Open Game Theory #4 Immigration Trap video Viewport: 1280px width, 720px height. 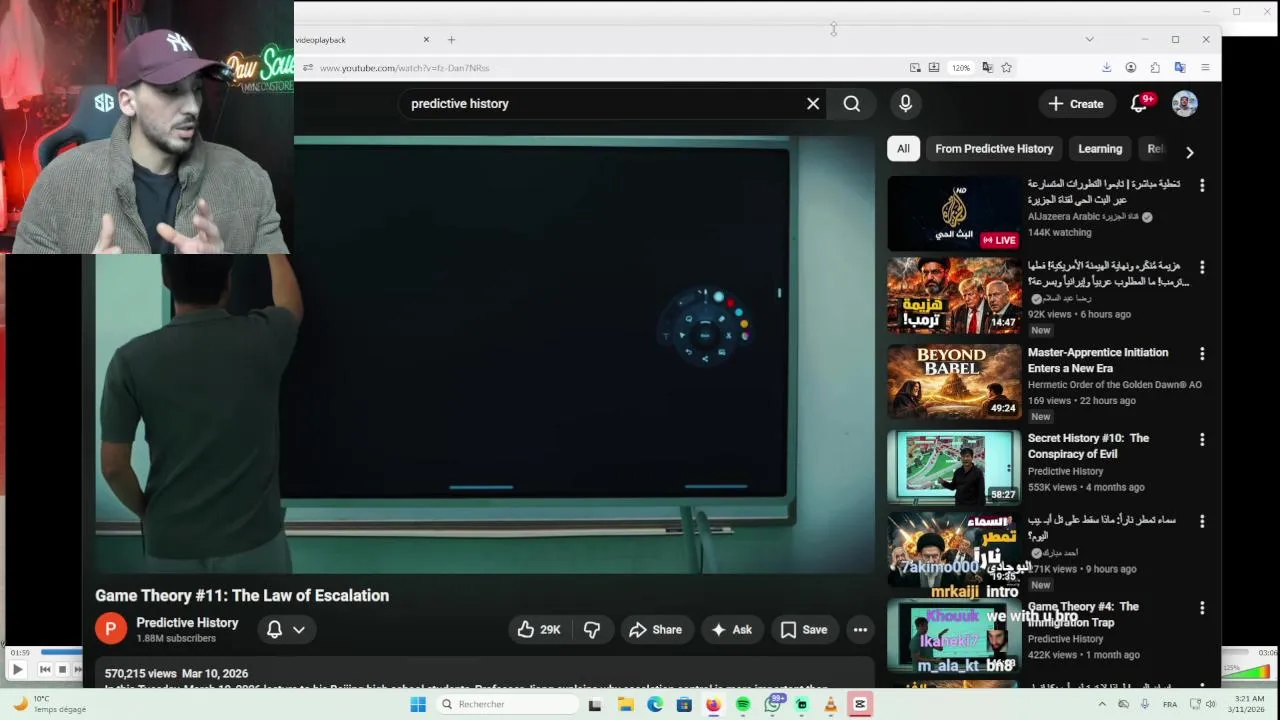(1083, 614)
